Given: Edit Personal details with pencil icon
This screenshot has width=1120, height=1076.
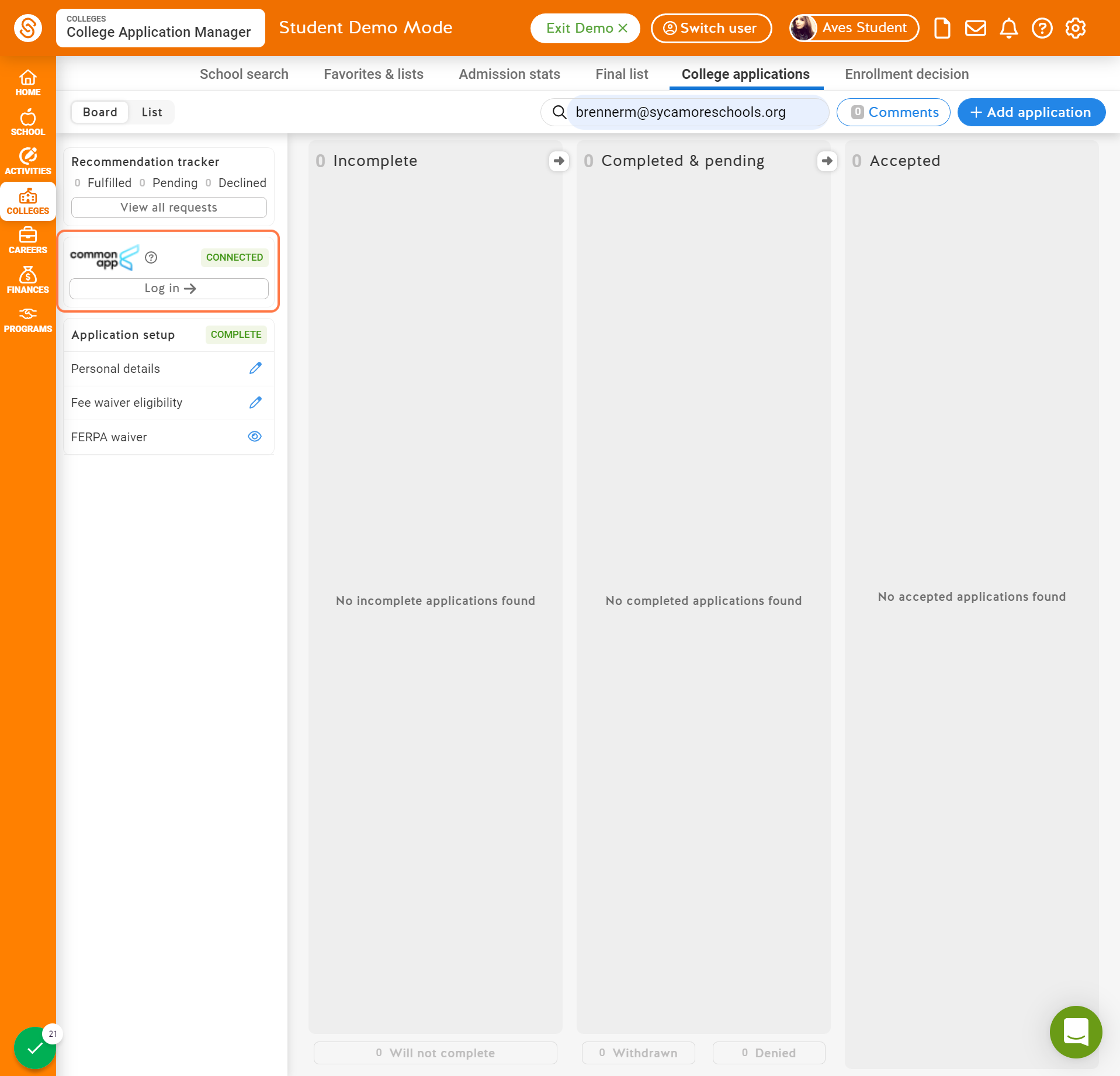Looking at the screenshot, I should 255,368.
